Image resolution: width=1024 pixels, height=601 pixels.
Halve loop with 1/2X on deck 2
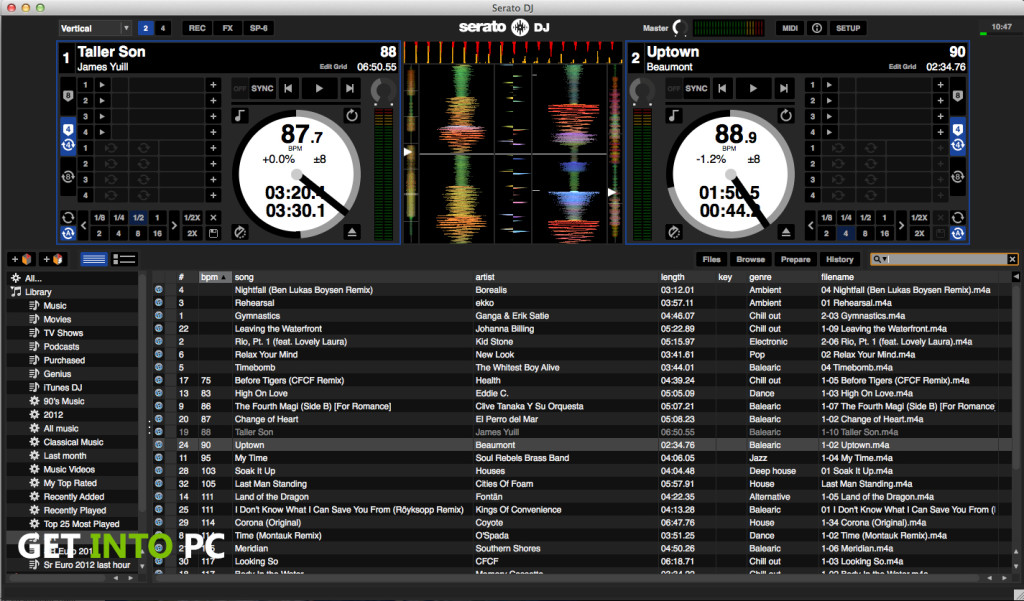[x=919, y=218]
